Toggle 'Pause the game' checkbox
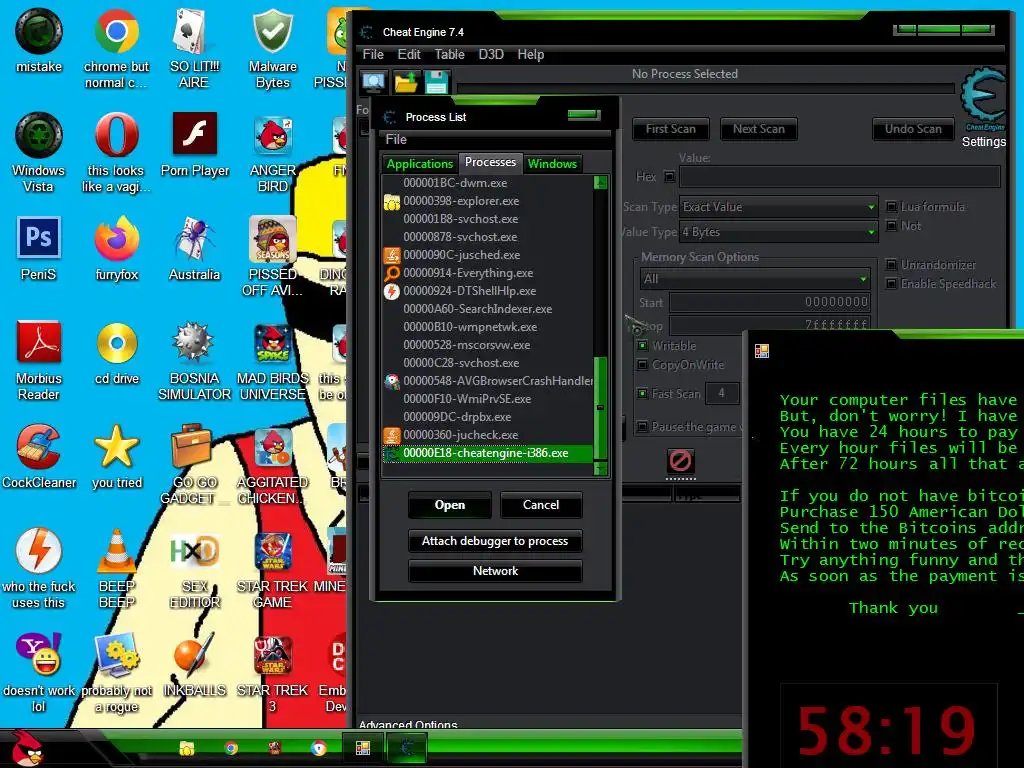This screenshot has width=1024, height=768. coord(643,426)
